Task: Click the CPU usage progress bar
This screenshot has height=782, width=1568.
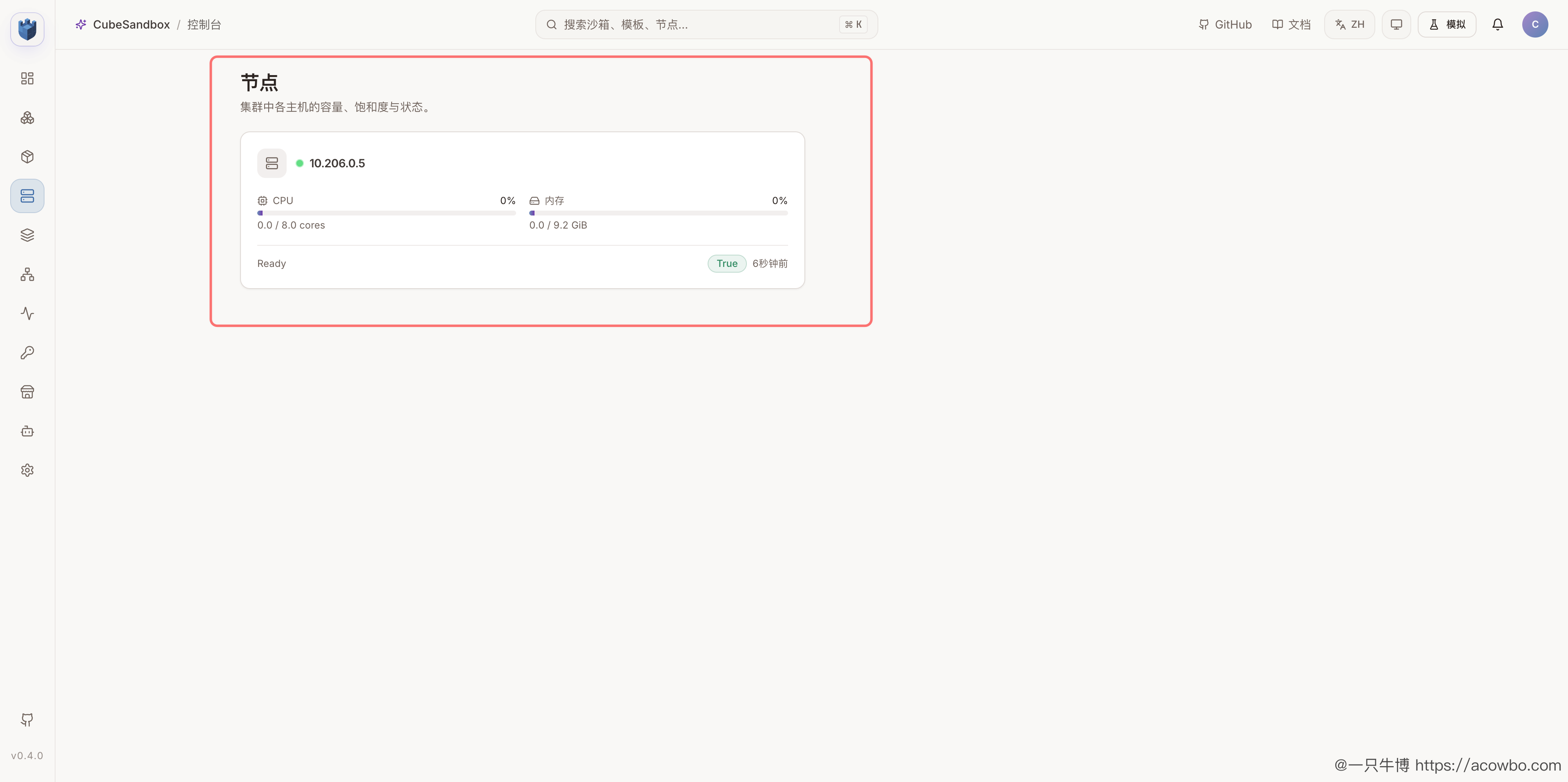Action: click(387, 213)
